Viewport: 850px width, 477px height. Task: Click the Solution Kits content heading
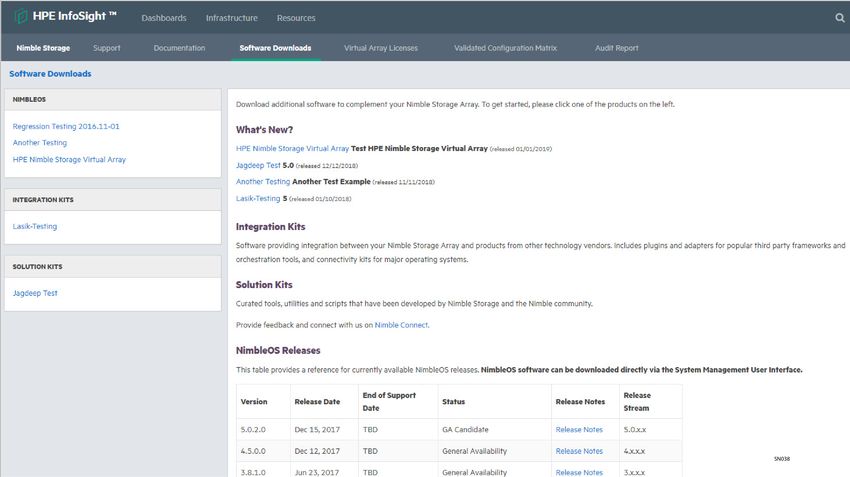[264, 285]
